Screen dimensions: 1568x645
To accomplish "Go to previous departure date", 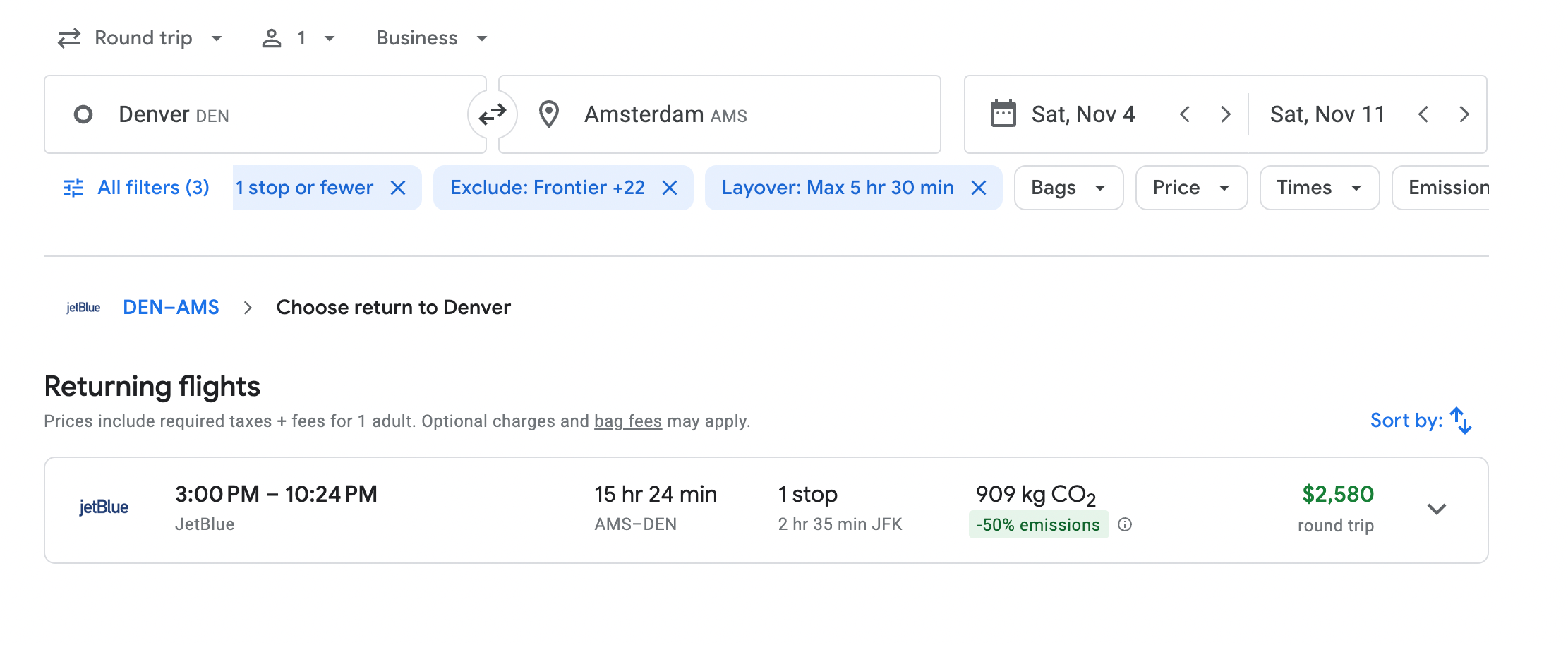I will pos(1185,114).
